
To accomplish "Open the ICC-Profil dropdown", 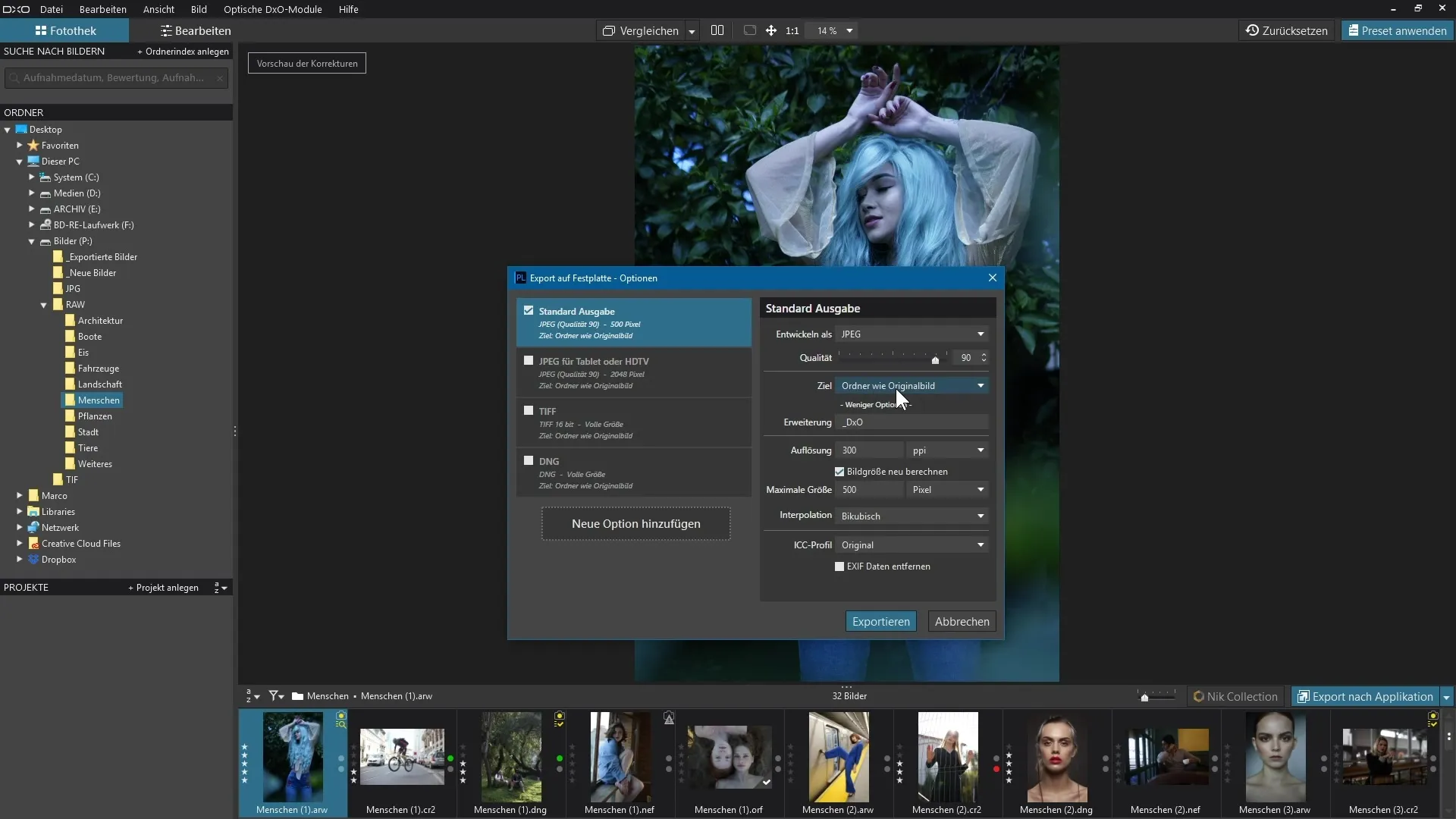I will point(912,545).
